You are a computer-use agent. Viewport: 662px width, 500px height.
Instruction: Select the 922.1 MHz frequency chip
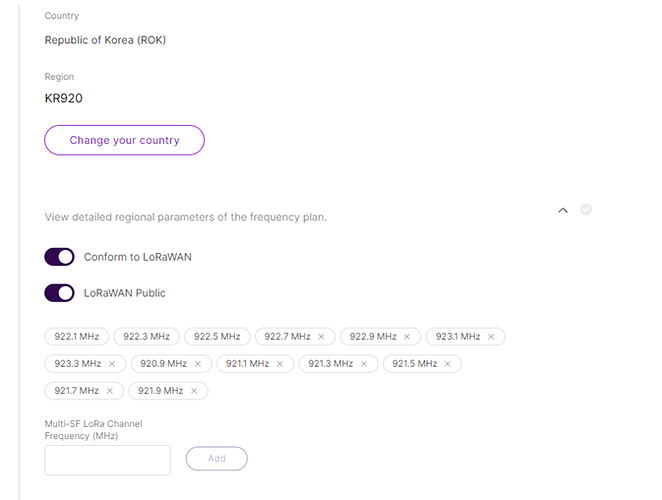(76, 337)
